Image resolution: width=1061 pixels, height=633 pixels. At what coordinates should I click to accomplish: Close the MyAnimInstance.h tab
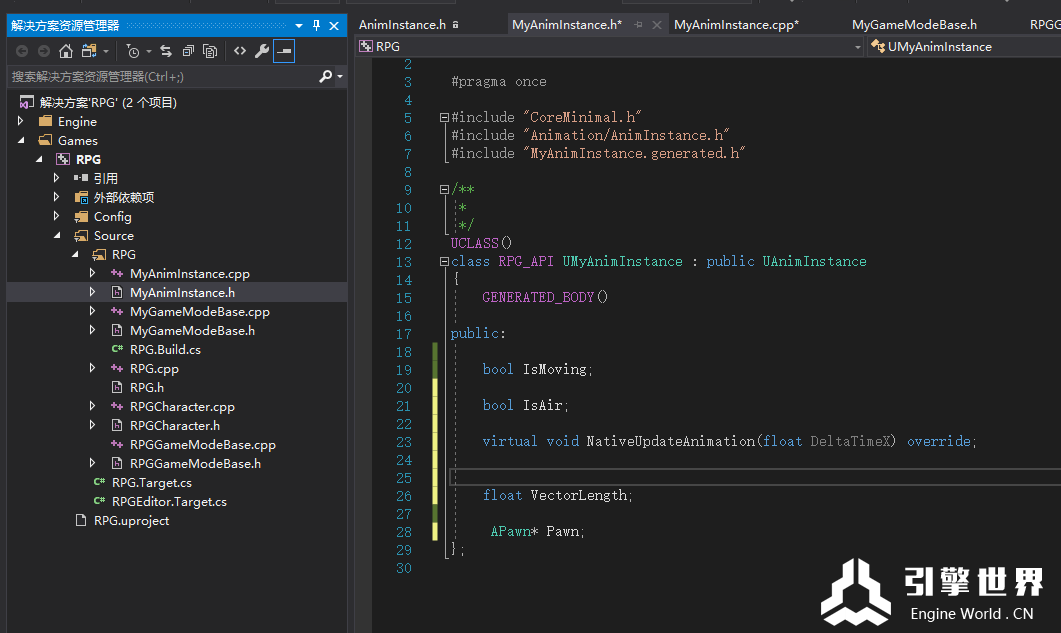click(x=656, y=24)
